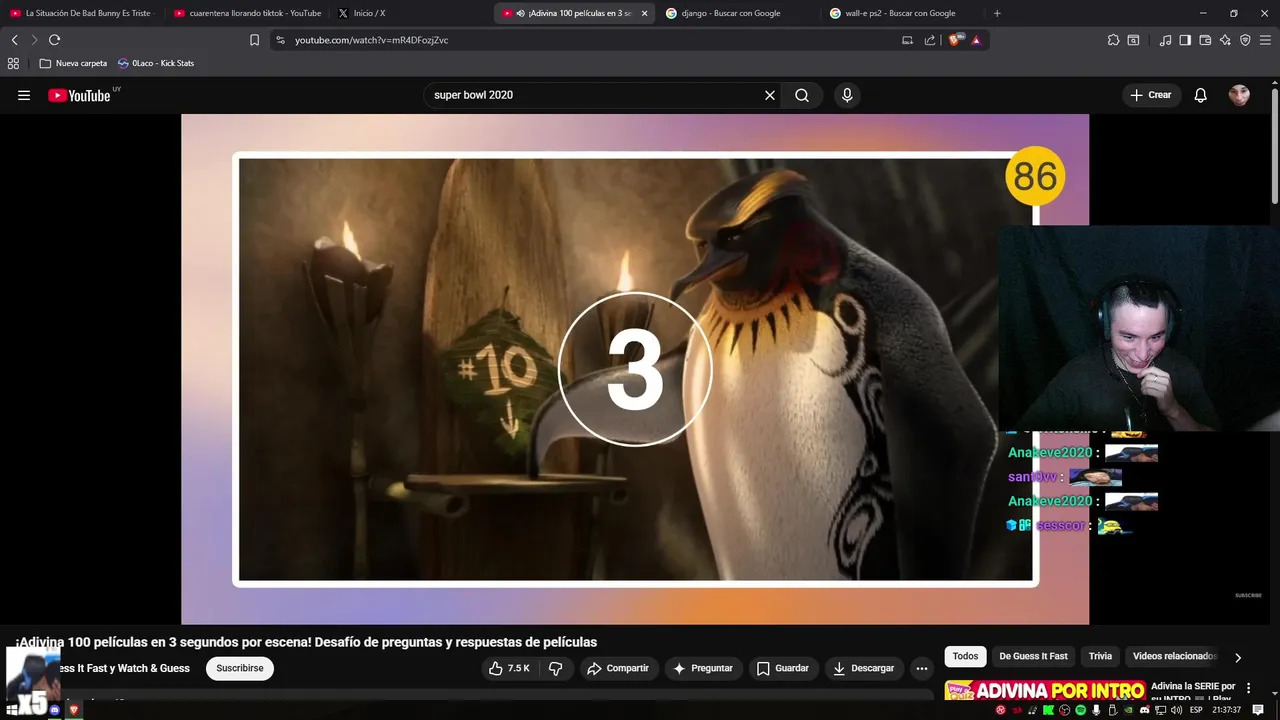Show next filter chips with arrow
Screen dimensions: 1280x720
[x=1238, y=657]
